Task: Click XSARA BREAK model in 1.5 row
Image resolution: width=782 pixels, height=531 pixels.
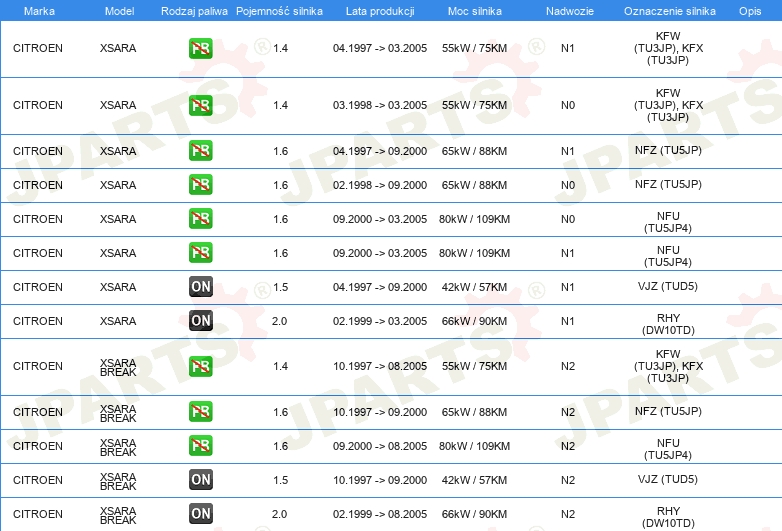Action: coord(118,482)
